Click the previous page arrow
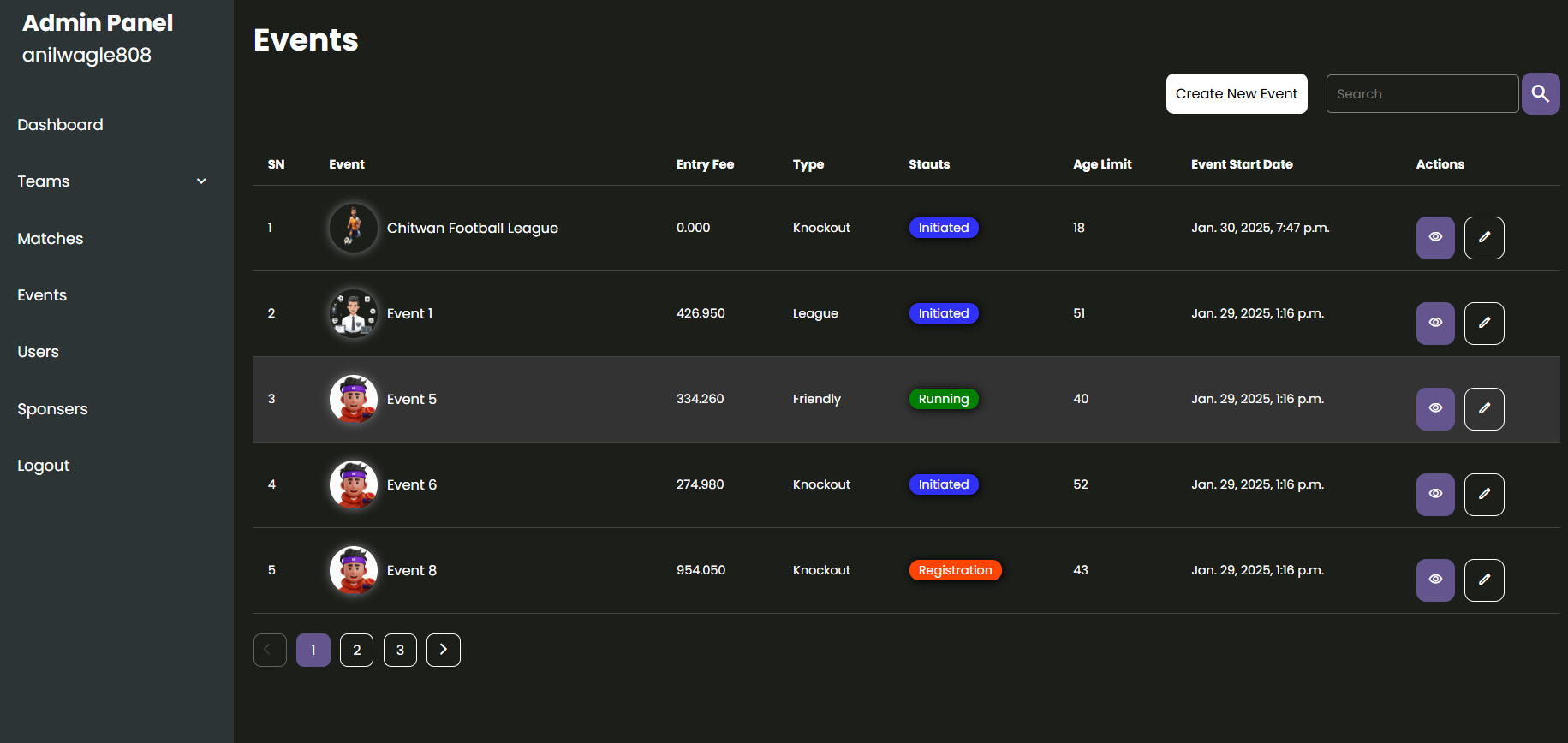Viewport: 1568px width, 743px height. click(x=270, y=650)
